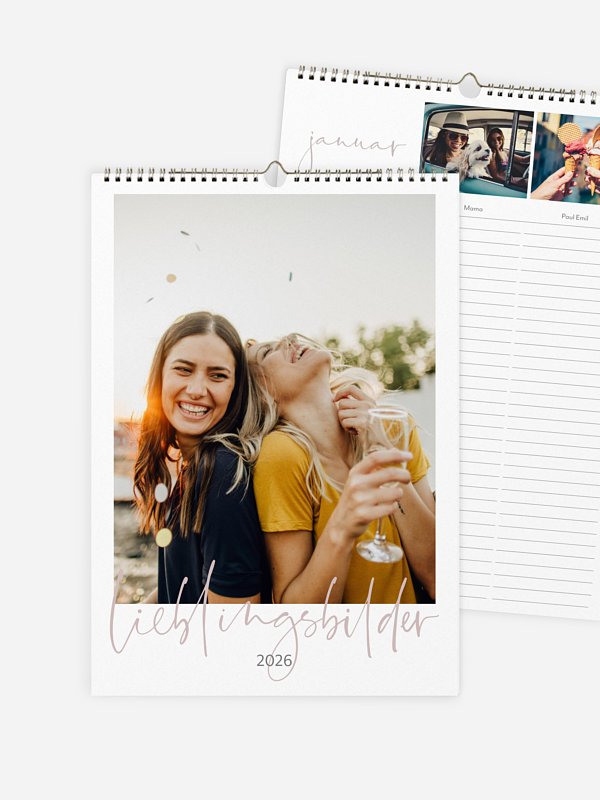Image resolution: width=600 pixels, height=800 pixels.
Task: Select the gold confetti dot near the dark shirt
Action: [164, 538]
